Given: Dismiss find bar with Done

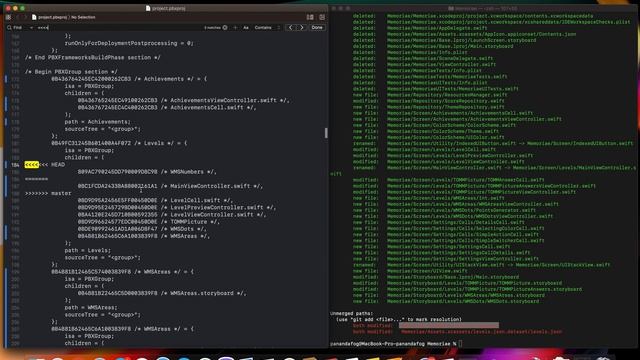Looking at the screenshot, I should point(317,27).
